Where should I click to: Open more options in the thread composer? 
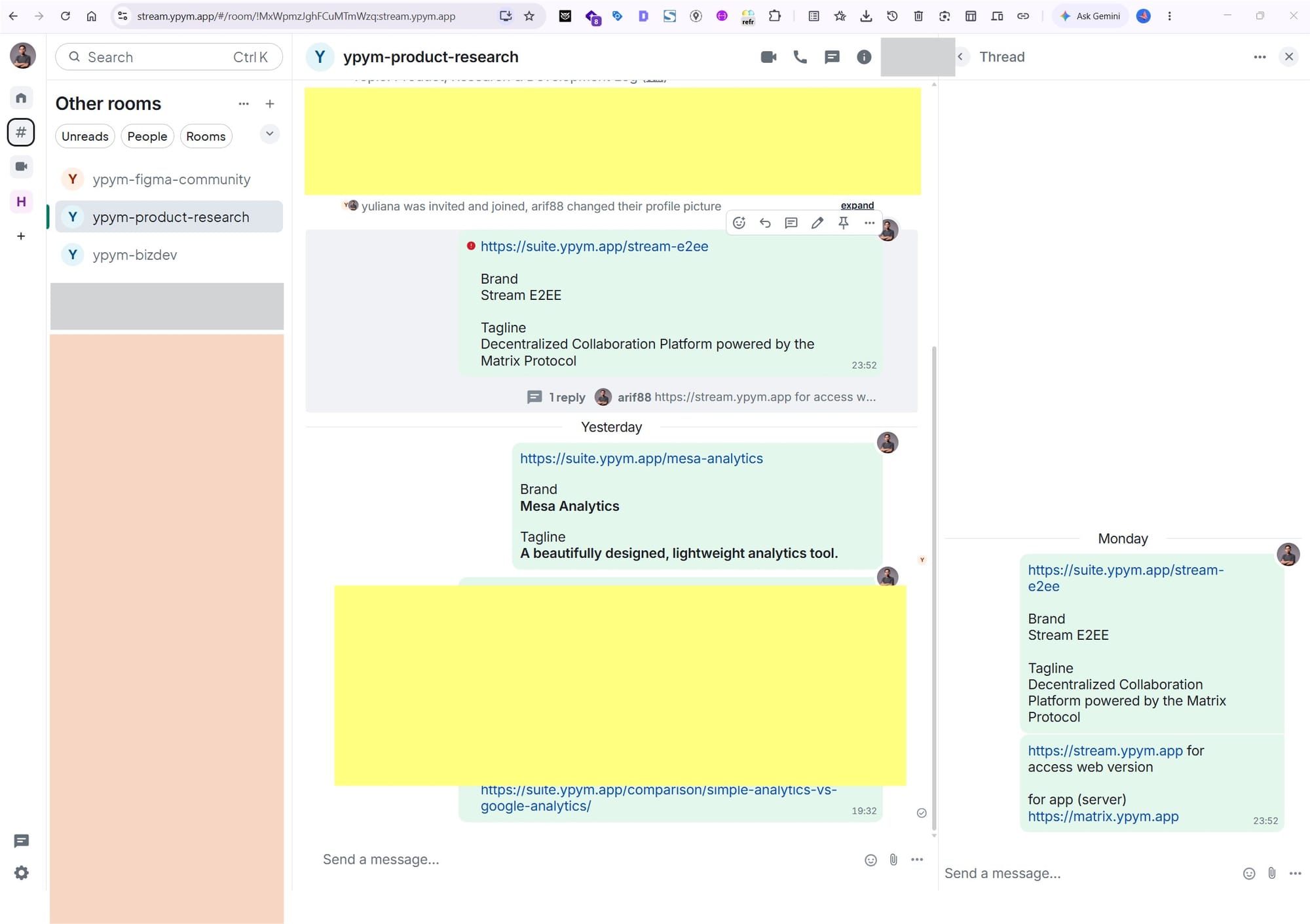click(x=1295, y=874)
